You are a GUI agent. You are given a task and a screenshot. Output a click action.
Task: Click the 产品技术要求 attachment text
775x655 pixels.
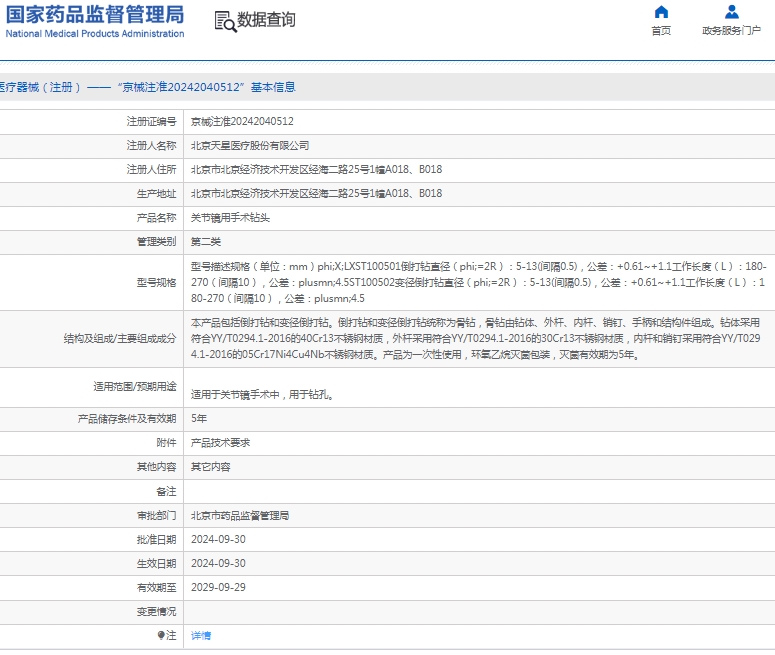(x=220, y=443)
